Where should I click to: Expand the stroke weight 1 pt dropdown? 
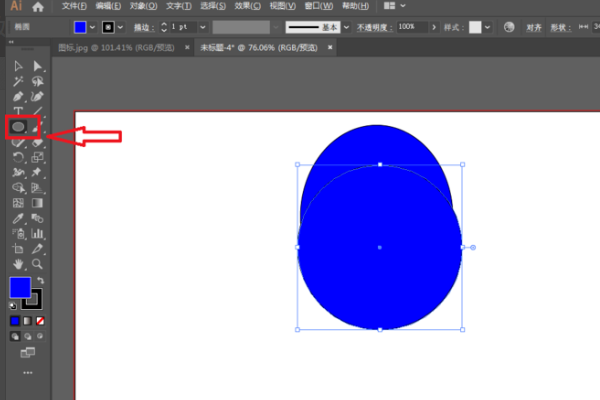(x=204, y=26)
